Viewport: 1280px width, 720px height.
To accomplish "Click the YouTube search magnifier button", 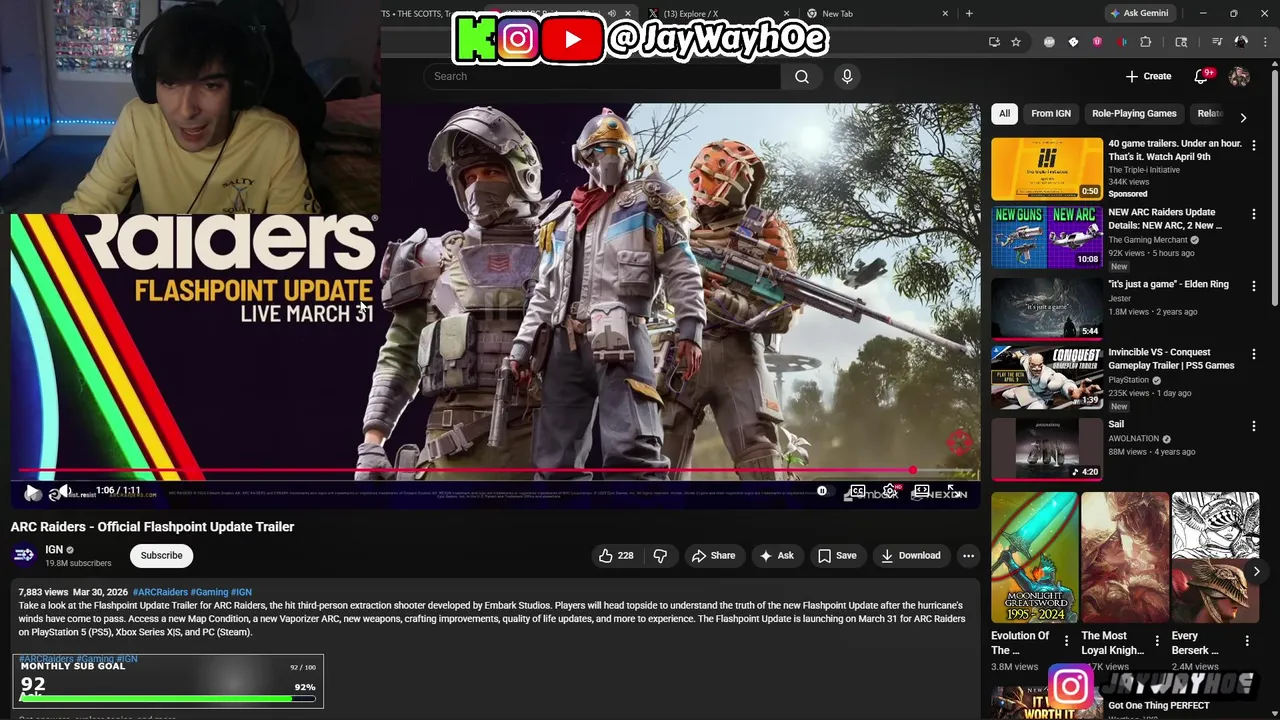I will (x=801, y=76).
